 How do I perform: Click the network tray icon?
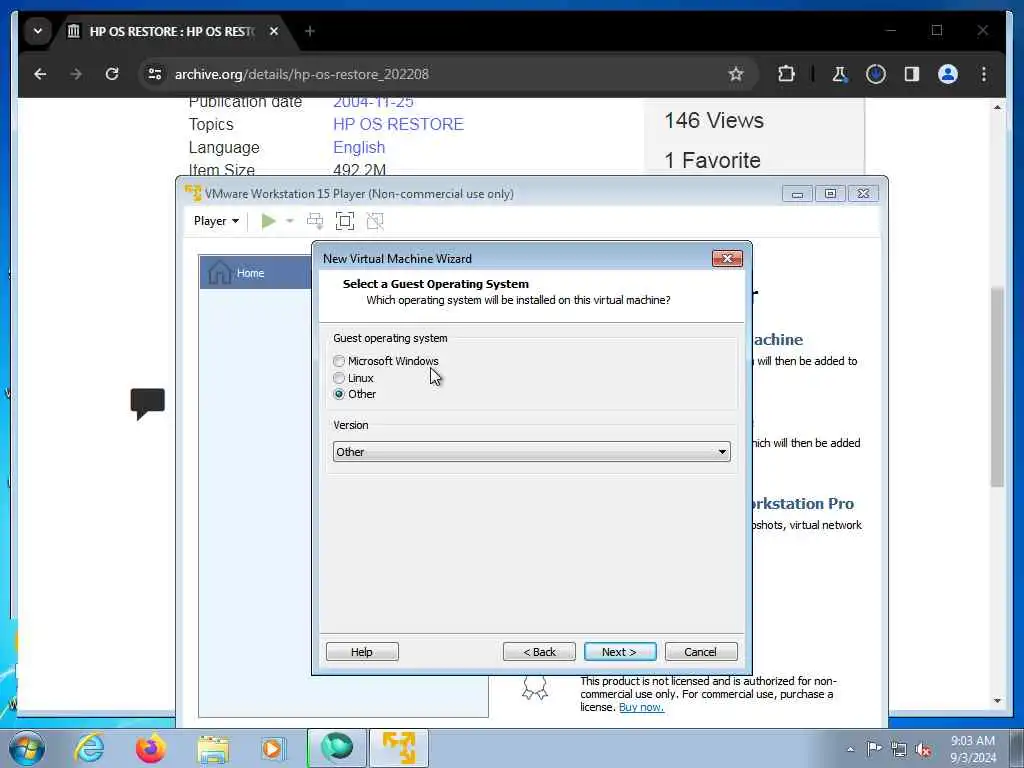(899, 749)
